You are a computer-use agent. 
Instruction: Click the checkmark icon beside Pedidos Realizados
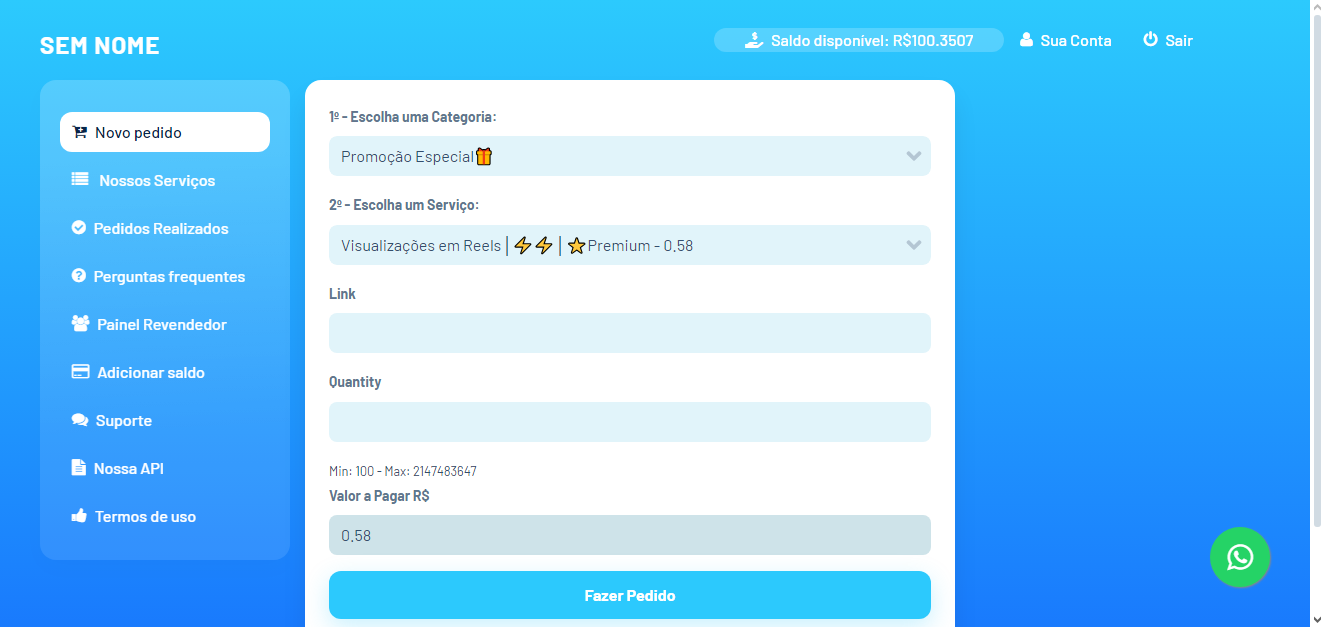[79, 228]
